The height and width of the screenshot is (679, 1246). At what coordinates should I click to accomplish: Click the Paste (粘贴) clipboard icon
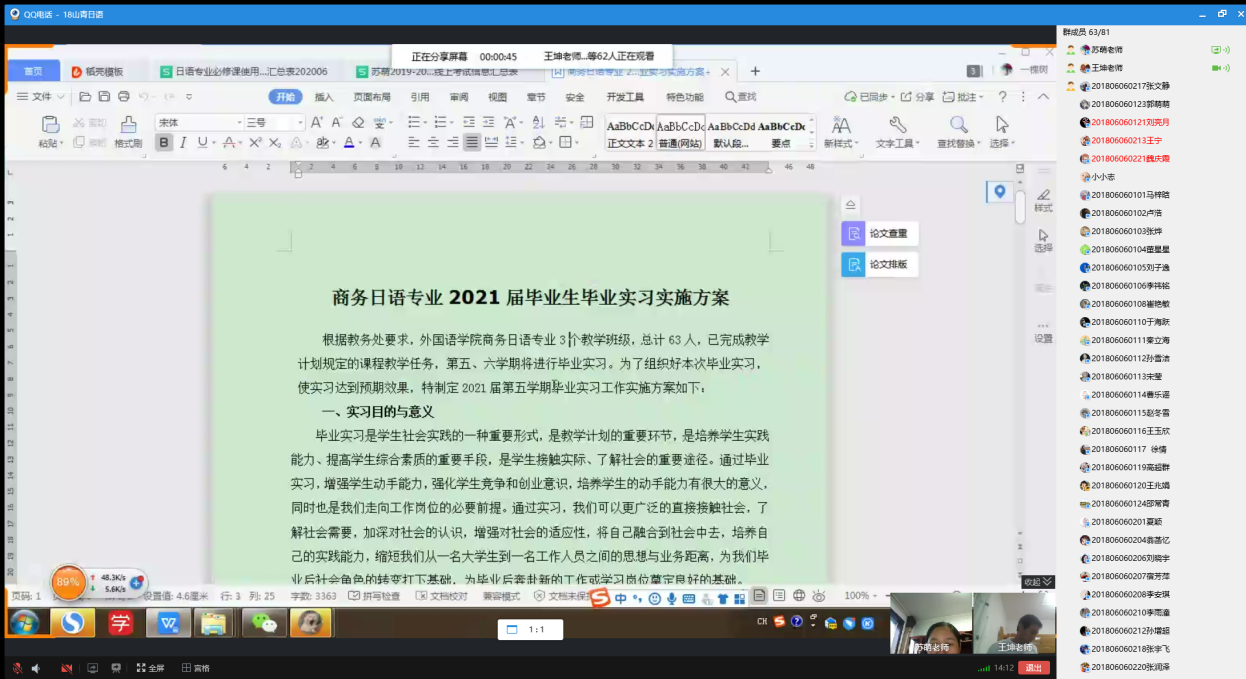click(x=49, y=125)
